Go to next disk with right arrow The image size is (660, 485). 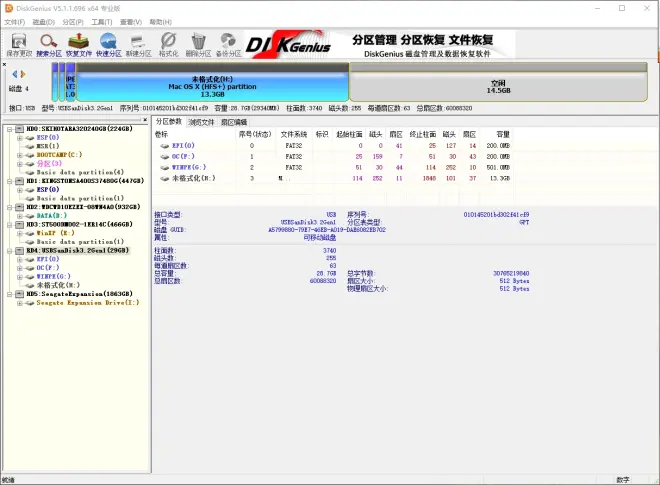(23, 74)
